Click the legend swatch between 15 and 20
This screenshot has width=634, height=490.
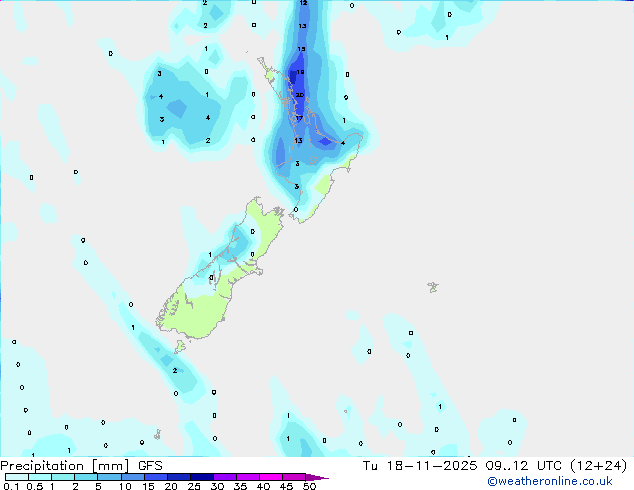156,477
